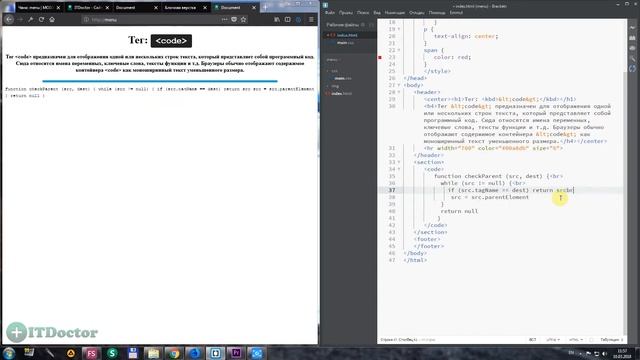Open the HTML language mode dropdown in status bar
640x360 pixels.
click(x=576, y=340)
